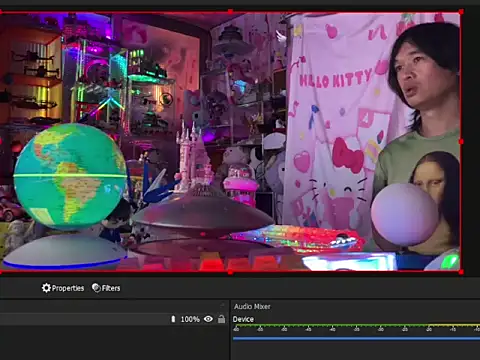480x360 pixels.
Task: Toggle the padlock to lock the source
Action: 221,319
